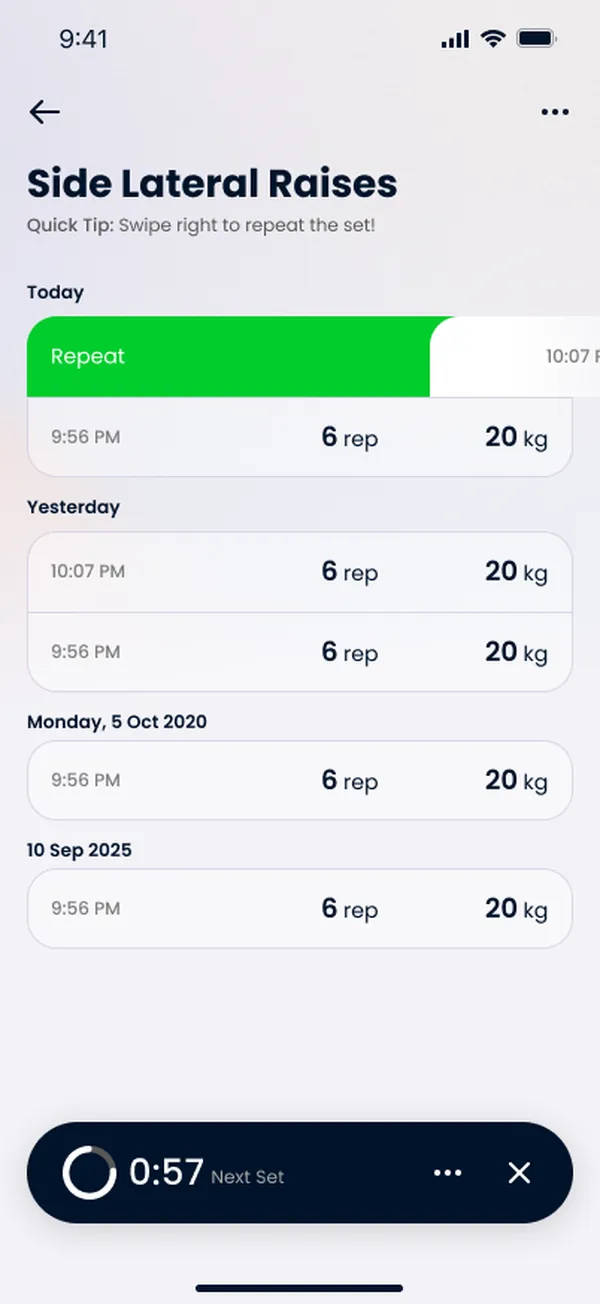Open the Monday, 5 Oct 2020 set
Viewport: 600px width, 1304px height.
click(300, 780)
